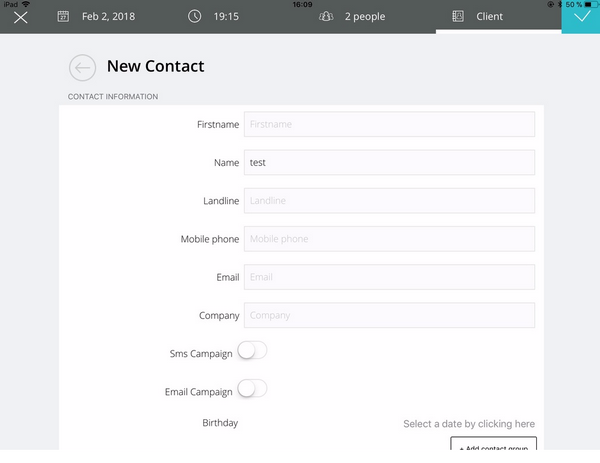Screen dimensions: 600x463
Task: Click the Name field containing test
Action: (x=389, y=163)
